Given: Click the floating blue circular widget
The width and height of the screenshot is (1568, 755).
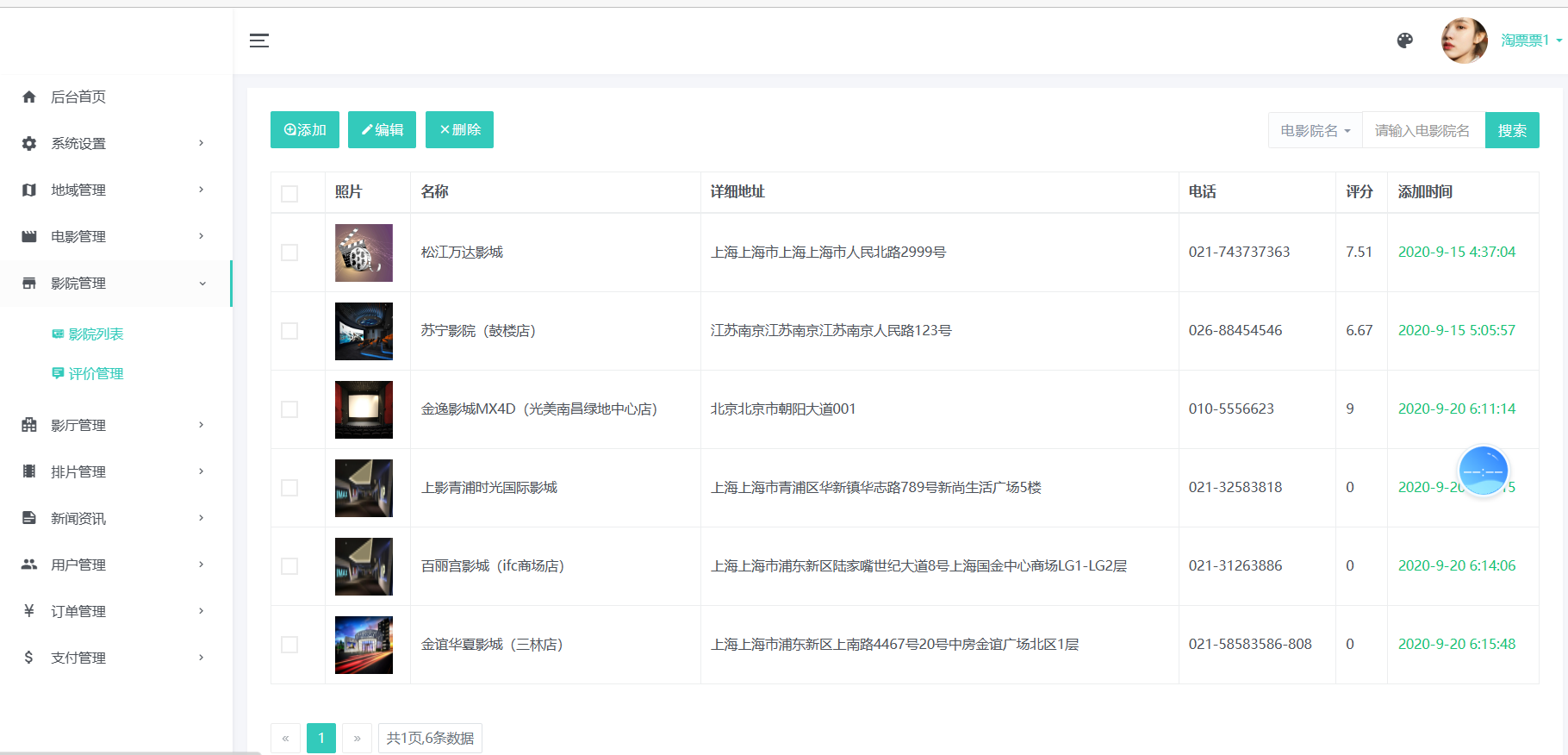Looking at the screenshot, I should [x=1483, y=471].
